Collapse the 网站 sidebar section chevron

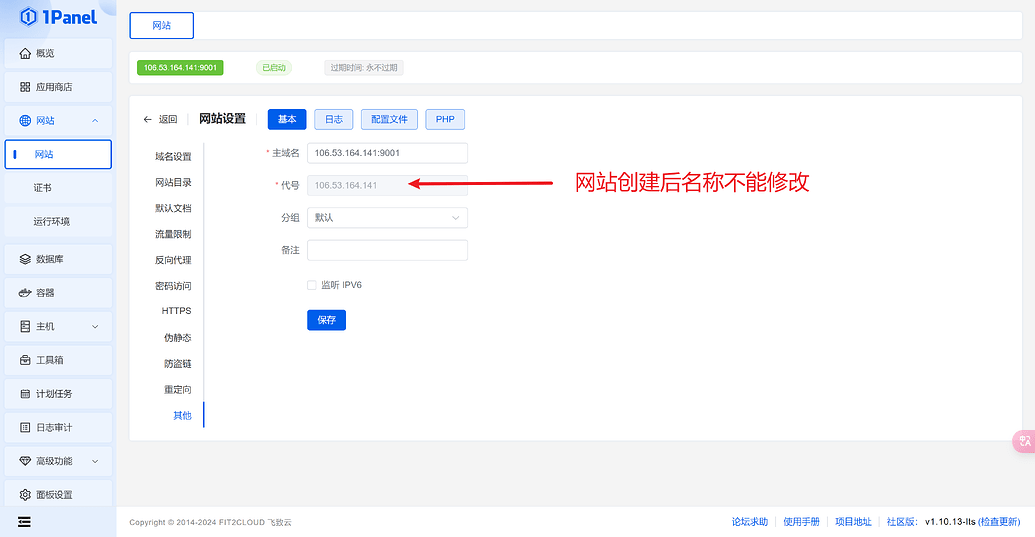[95, 121]
